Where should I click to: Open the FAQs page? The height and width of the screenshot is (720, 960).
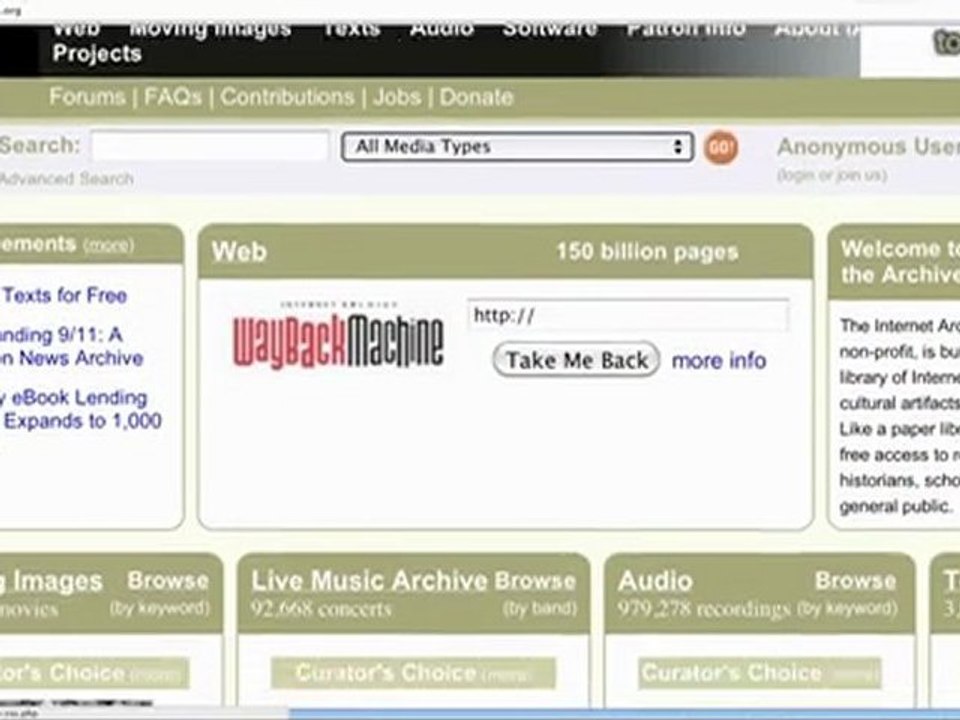(x=173, y=97)
